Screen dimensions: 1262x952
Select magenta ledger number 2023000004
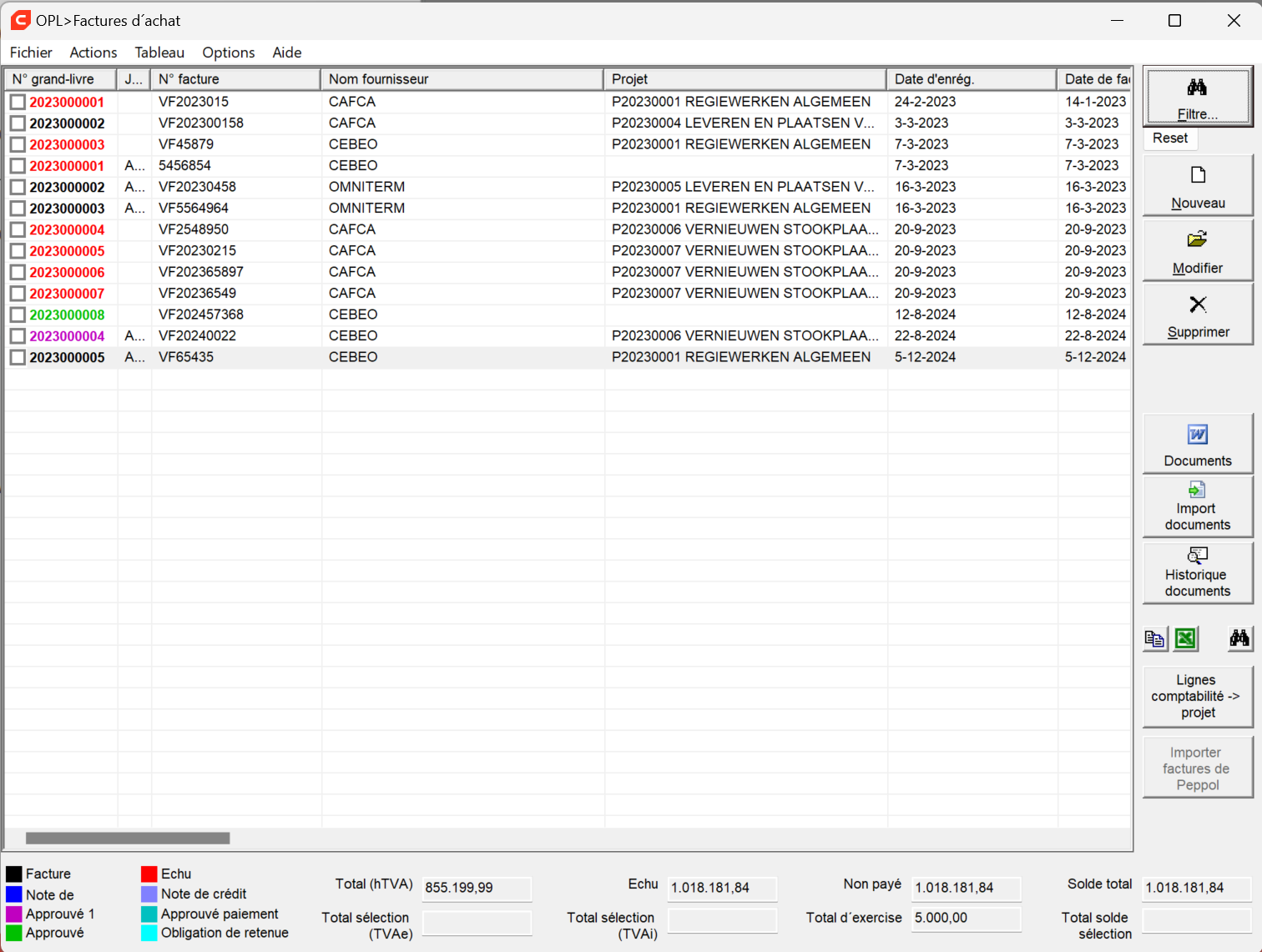[x=68, y=336]
